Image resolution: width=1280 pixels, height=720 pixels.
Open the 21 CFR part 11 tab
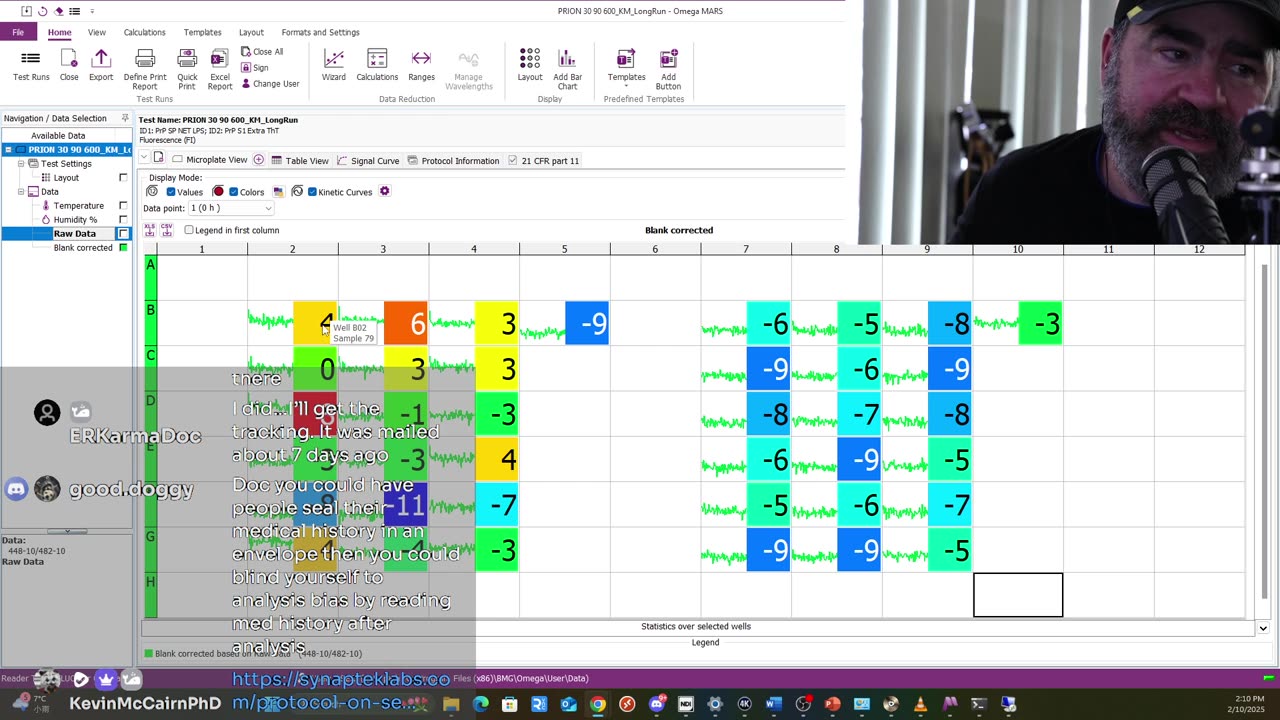point(543,160)
